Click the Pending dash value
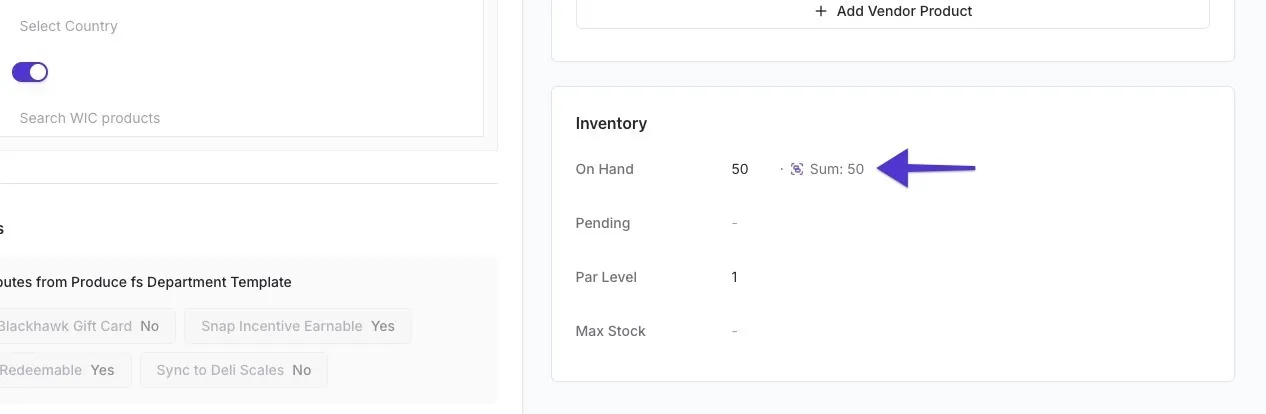1266x414 pixels. pyautogui.click(x=734, y=223)
